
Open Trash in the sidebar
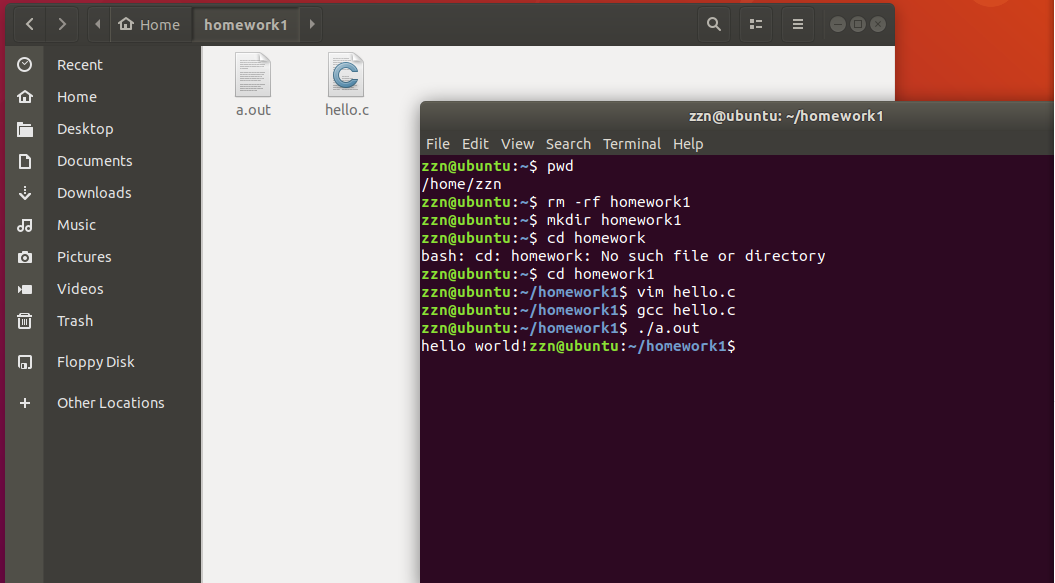pos(75,321)
